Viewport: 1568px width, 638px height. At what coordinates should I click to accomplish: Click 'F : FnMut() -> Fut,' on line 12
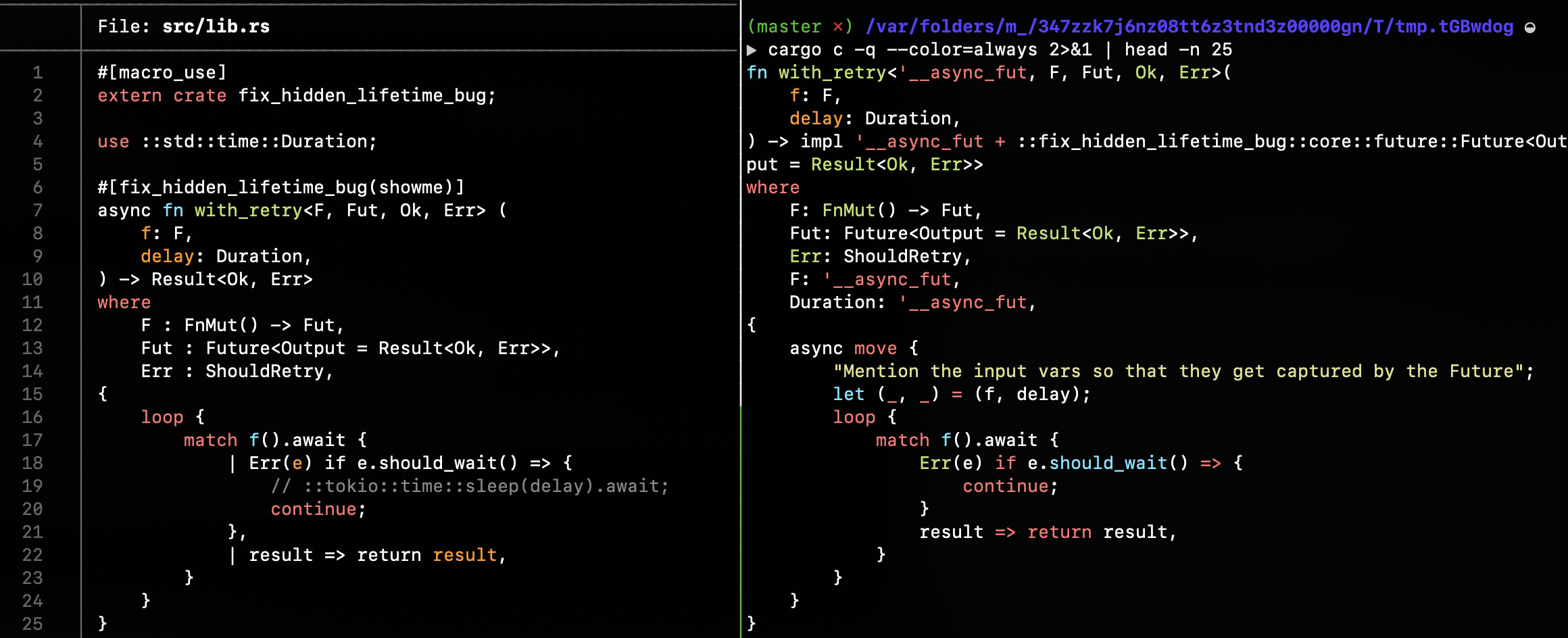[x=243, y=325]
